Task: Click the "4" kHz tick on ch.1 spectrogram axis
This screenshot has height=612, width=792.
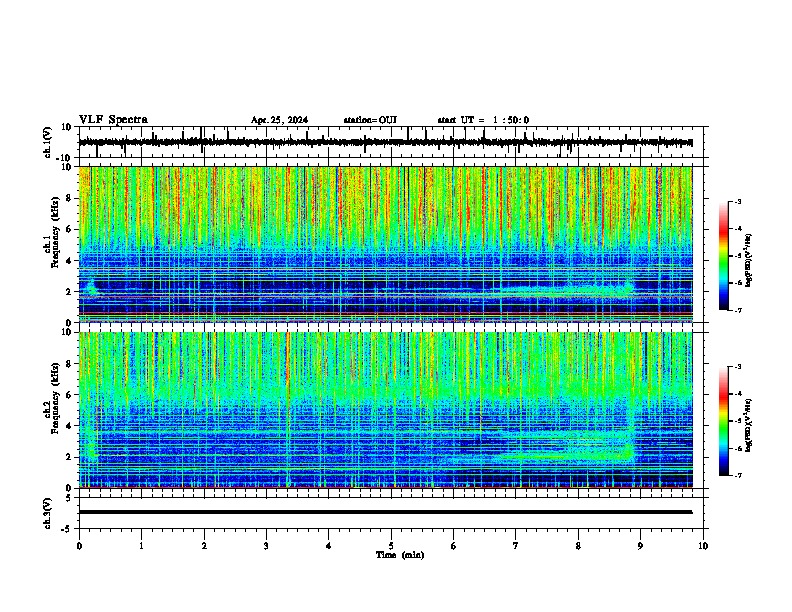Action: click(69, 261)
